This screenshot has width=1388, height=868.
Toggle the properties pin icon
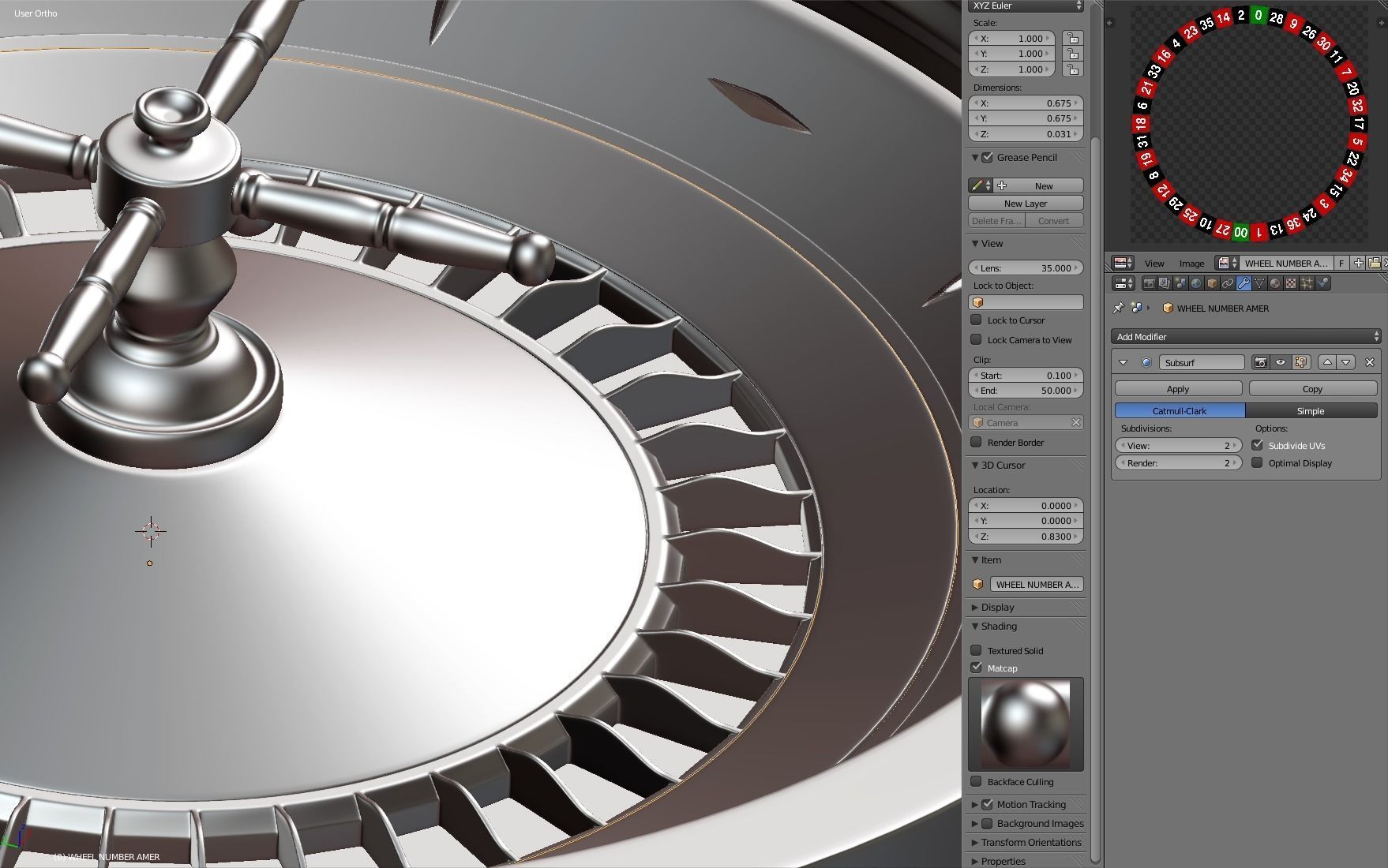(1118, 308)
